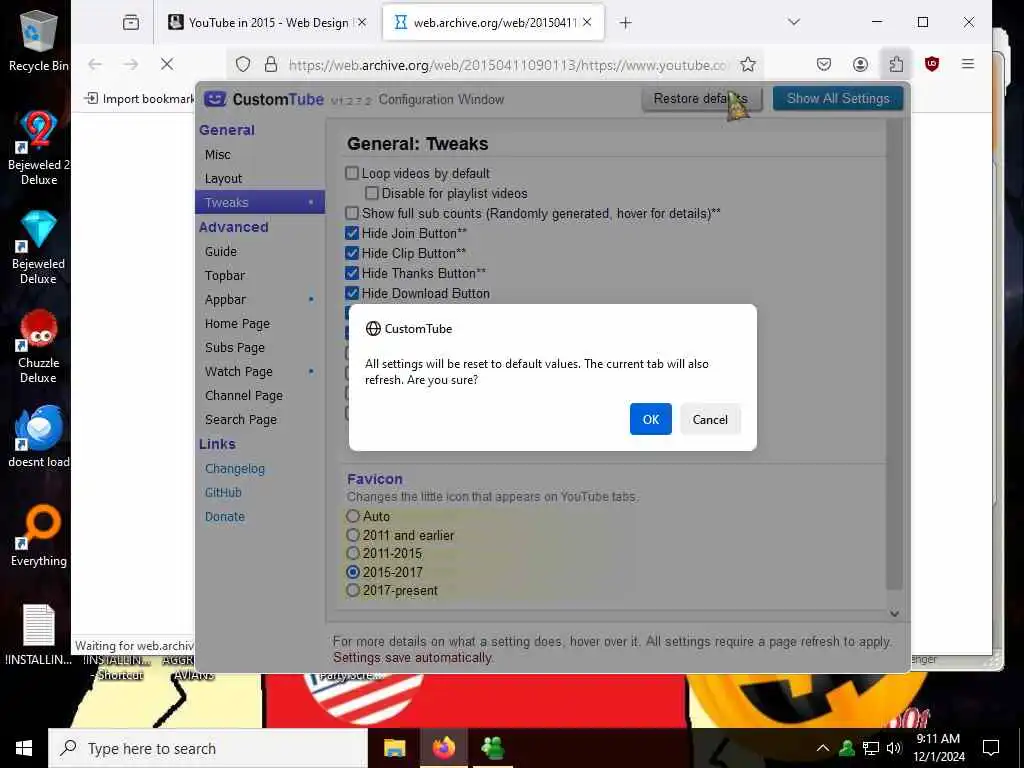Screen dimensions: 1024x768
Task: Open the Bejeweled Deluxe diamond shortcut
Action: 38,247
